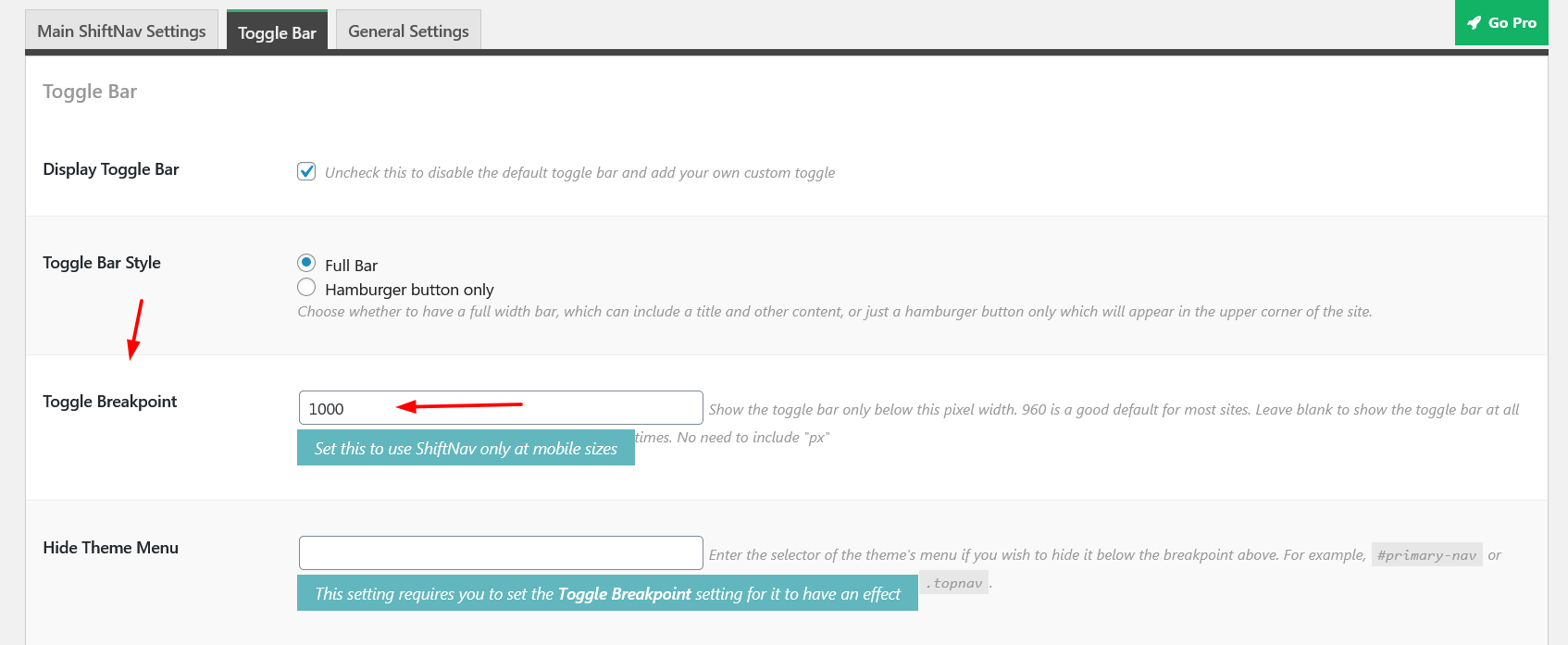The width and height of the screenshot is (1568, 645).
Task: Click the Hide Theme Menu label
Action: coord(110,548)
